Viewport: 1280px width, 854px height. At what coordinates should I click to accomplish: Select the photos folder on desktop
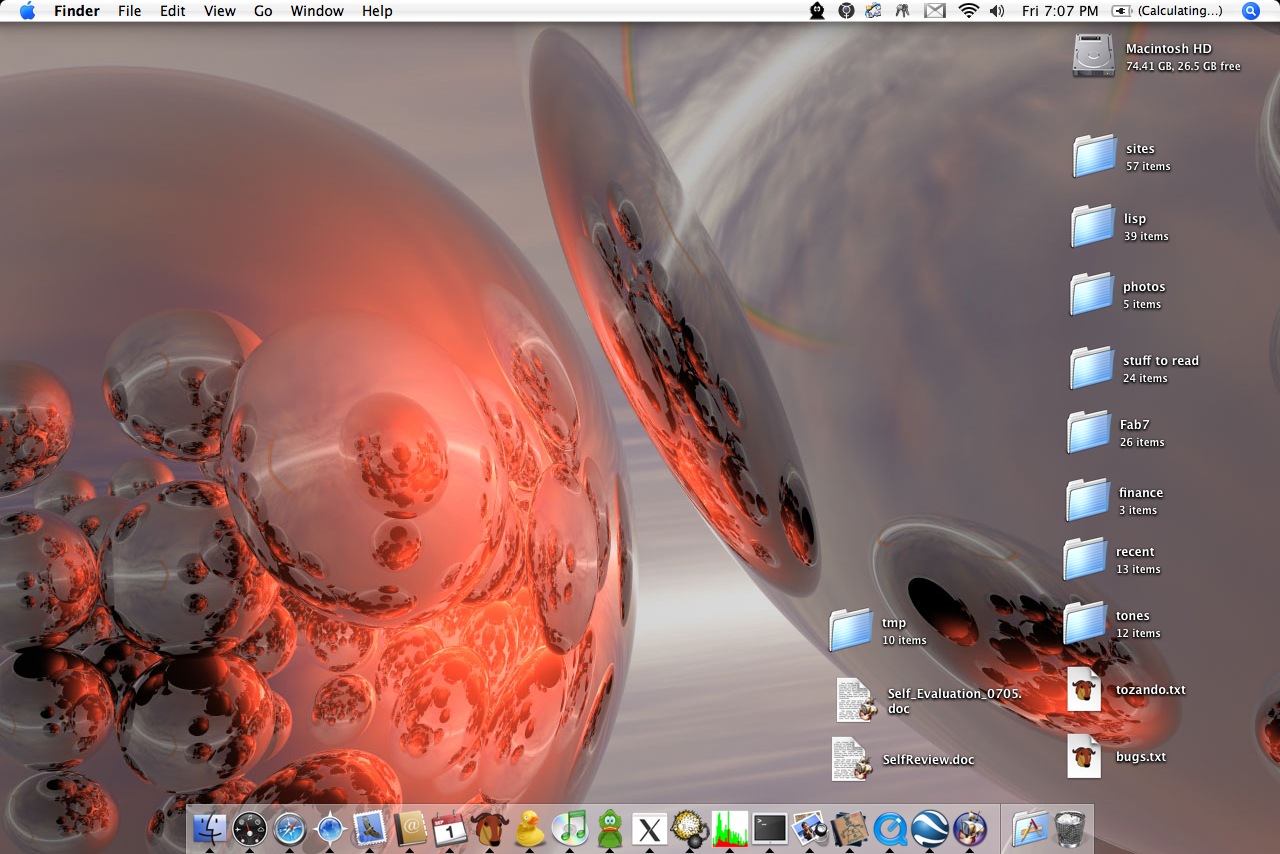[1092, 294]
